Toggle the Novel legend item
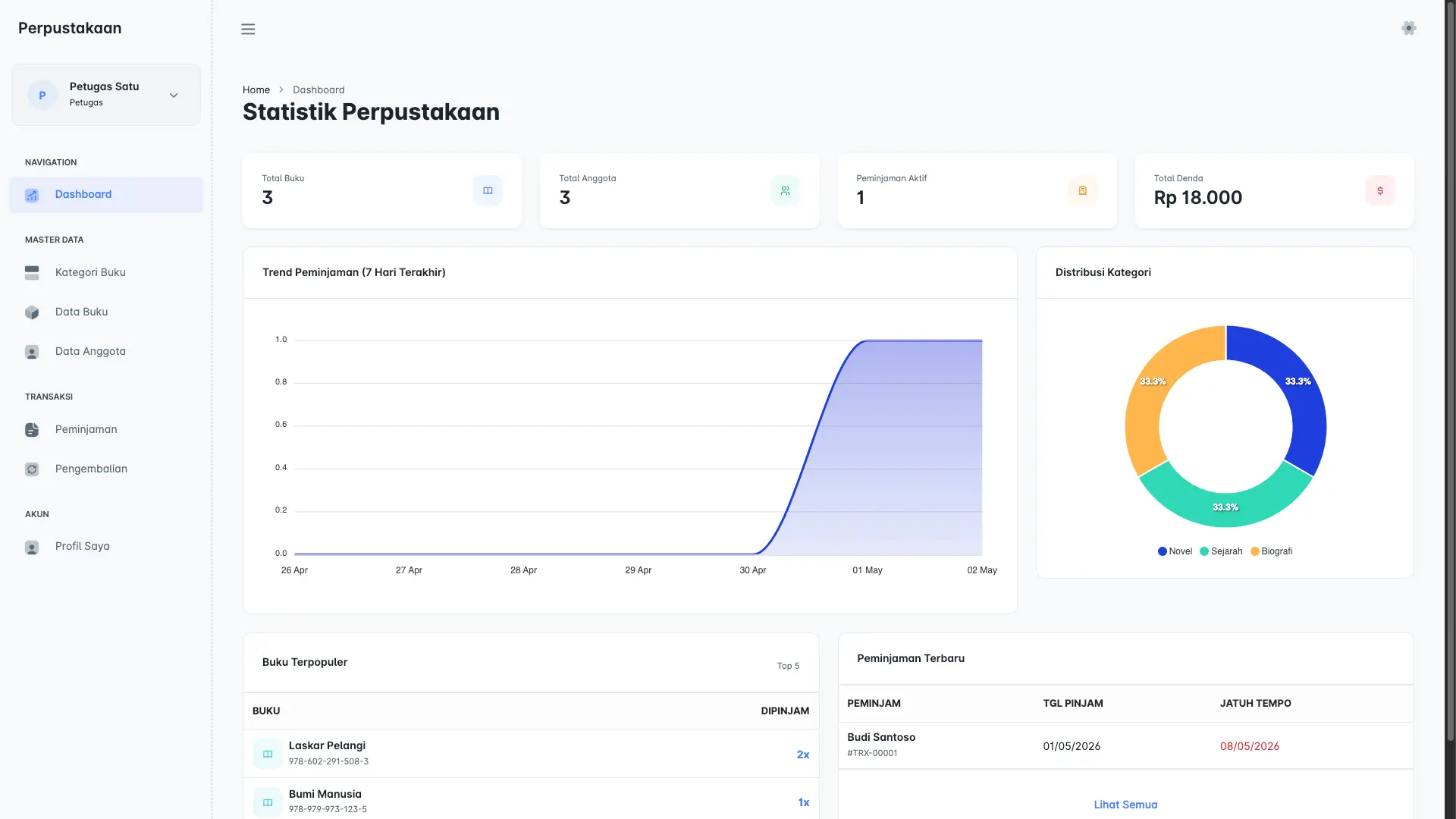 tap(1175, 551)
